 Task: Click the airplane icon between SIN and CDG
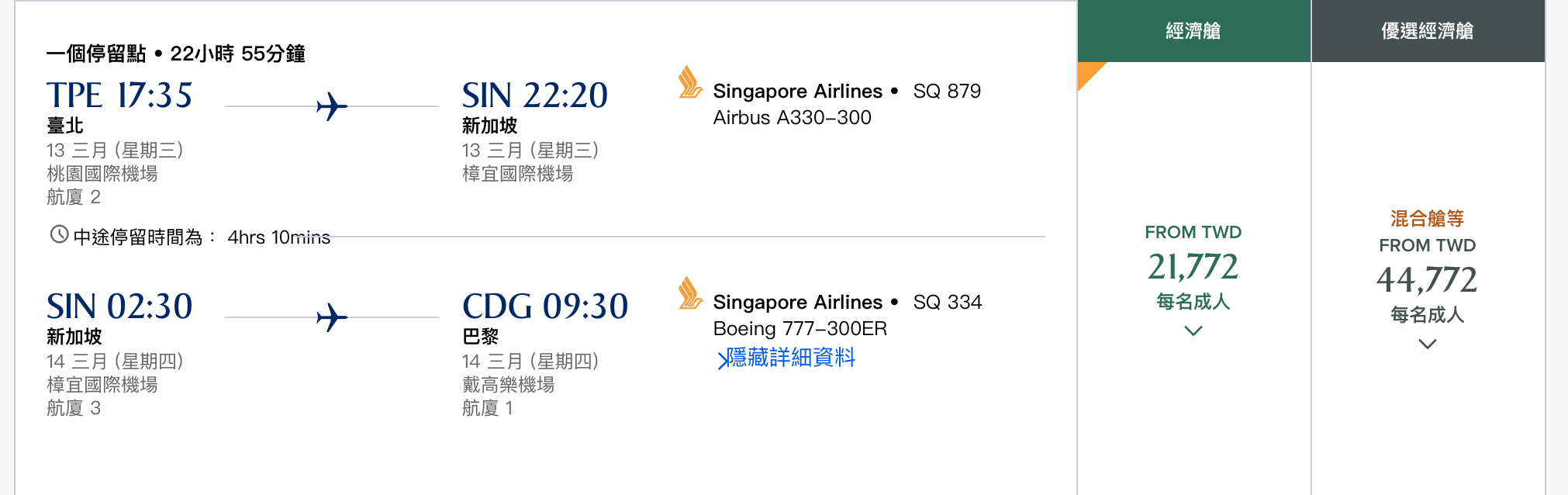click(x=332, y=317)
